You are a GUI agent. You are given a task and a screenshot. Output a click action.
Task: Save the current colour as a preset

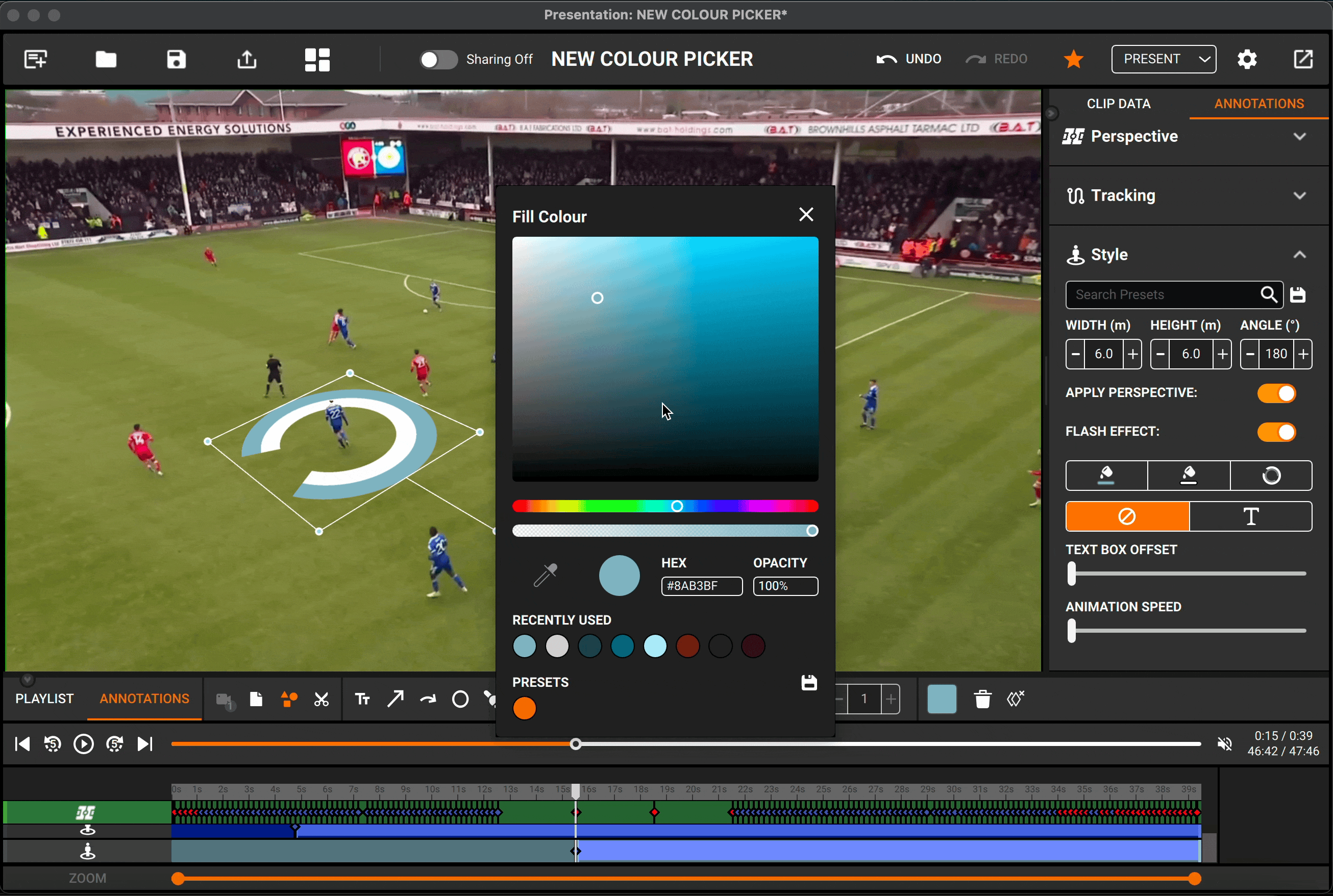[x=808, y=682]
